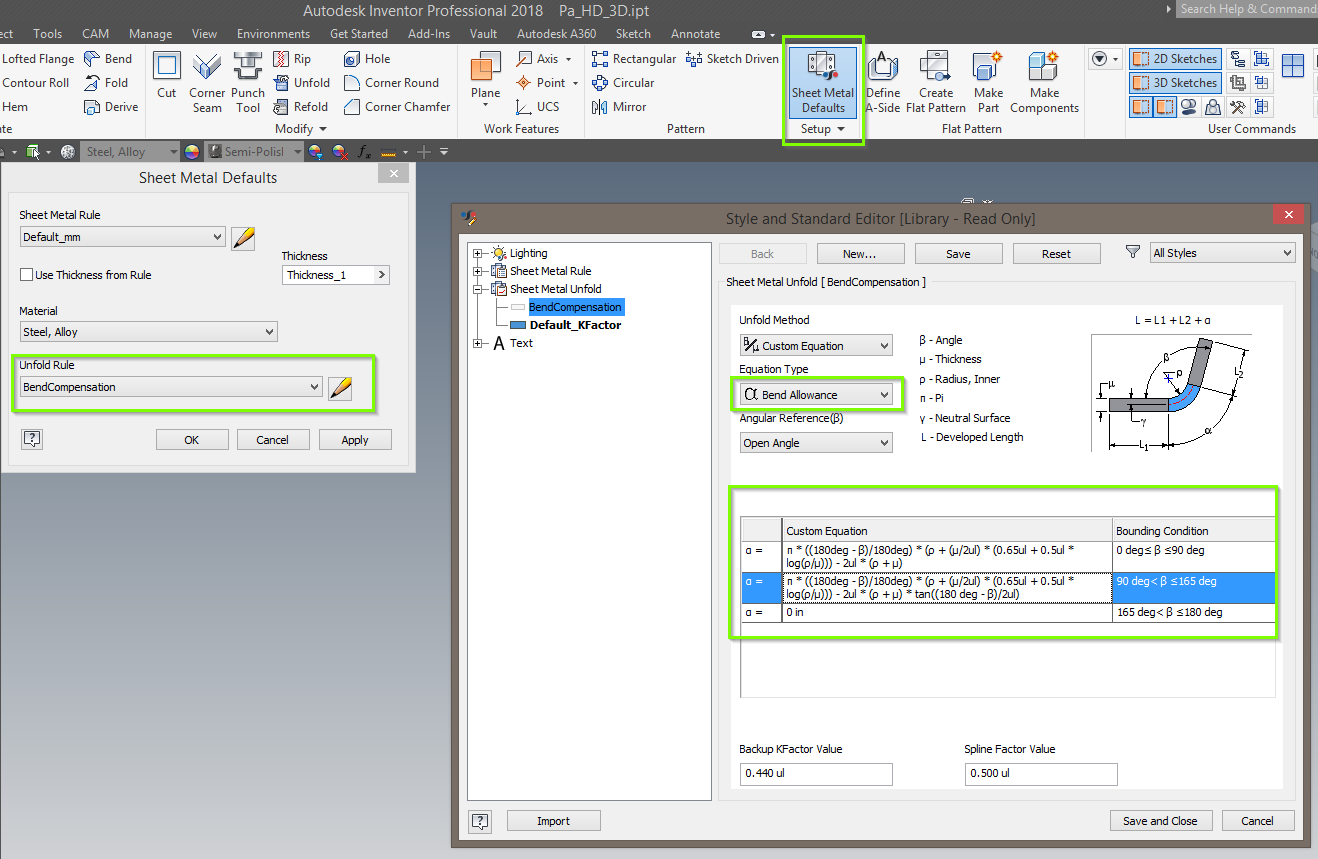Expand the Lighting tree node
Viewport: 1318px width, 859px height.
[478, 253]
